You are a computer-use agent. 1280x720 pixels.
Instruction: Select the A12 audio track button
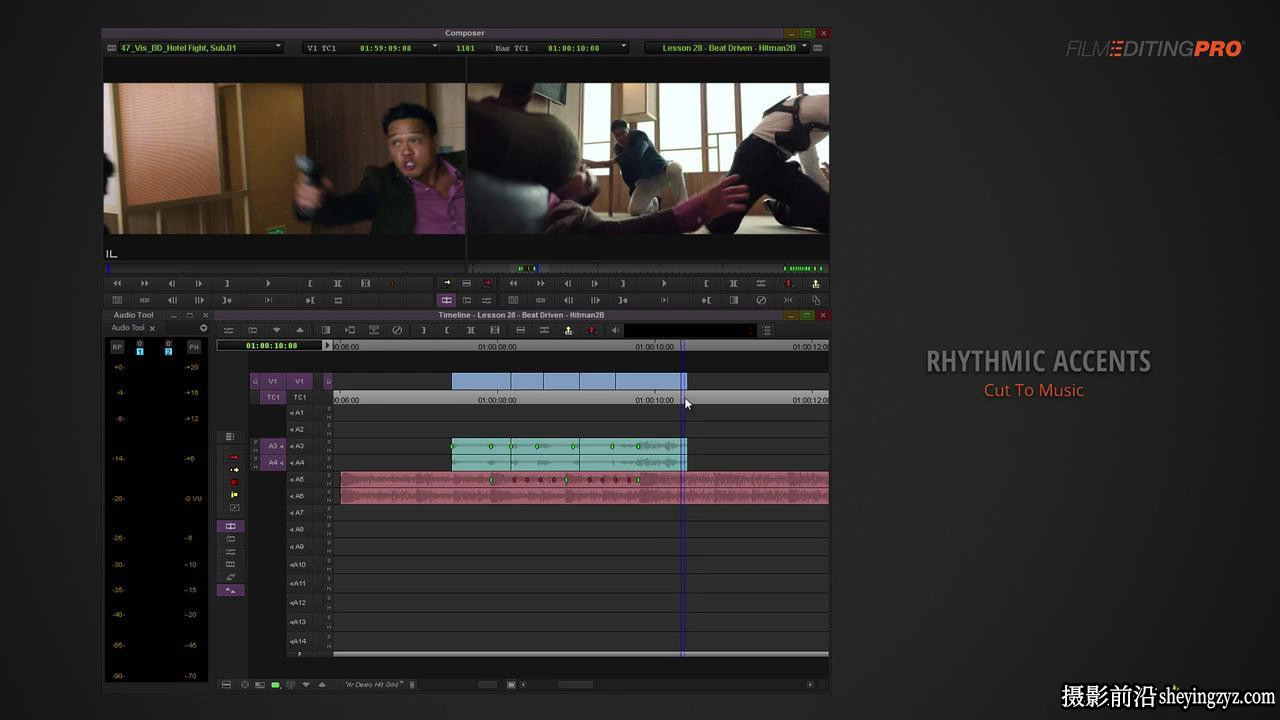pos(299,603)
